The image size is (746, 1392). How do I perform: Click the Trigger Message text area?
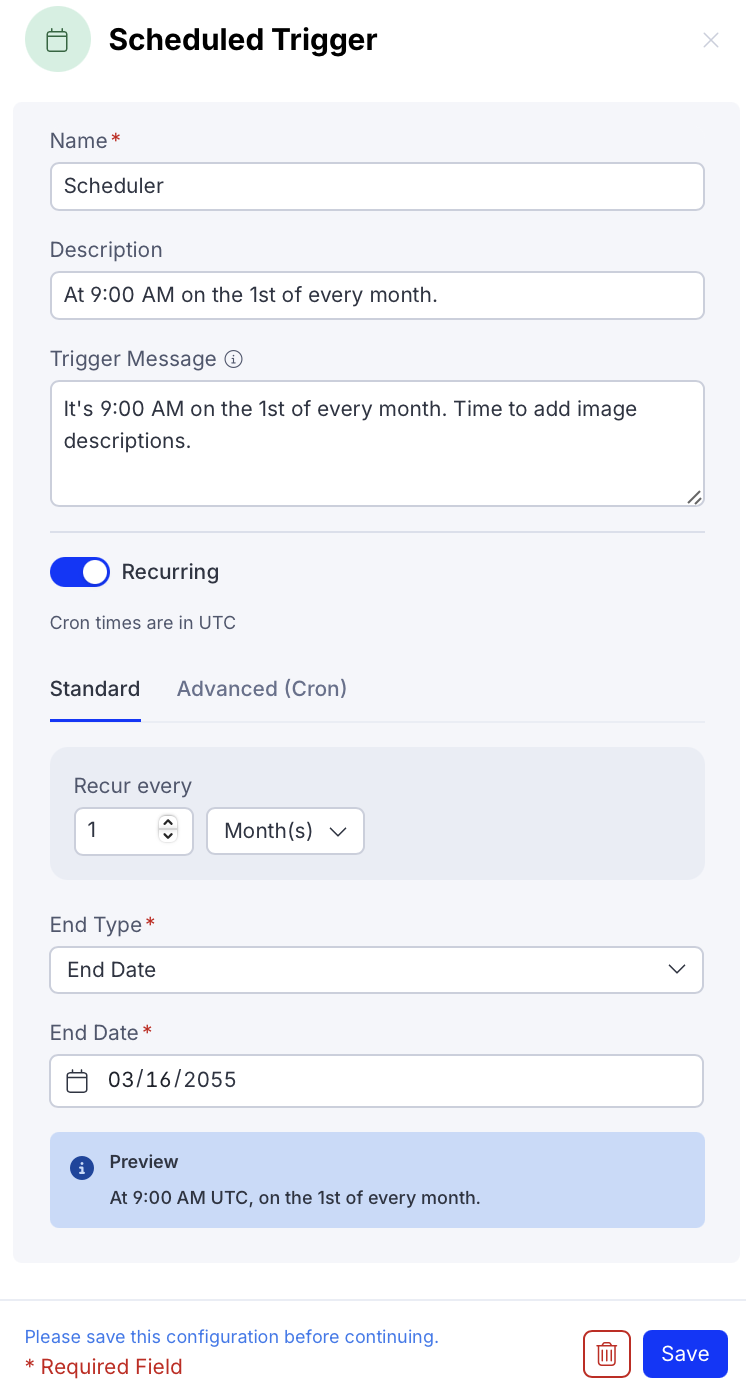click(377, 443)
